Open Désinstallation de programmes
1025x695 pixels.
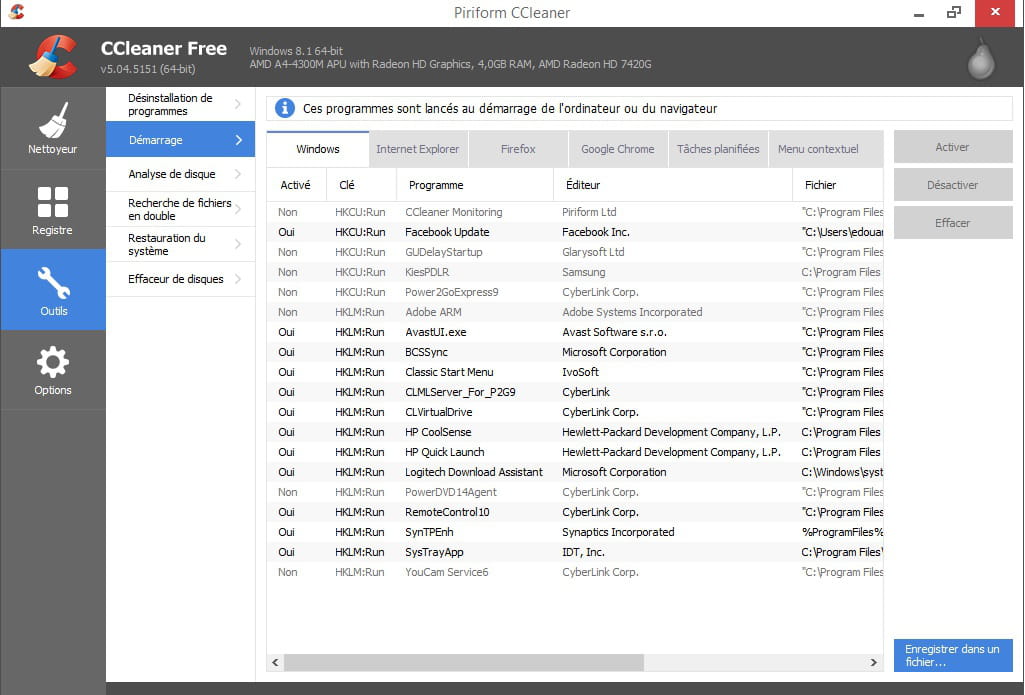(180, 105)
